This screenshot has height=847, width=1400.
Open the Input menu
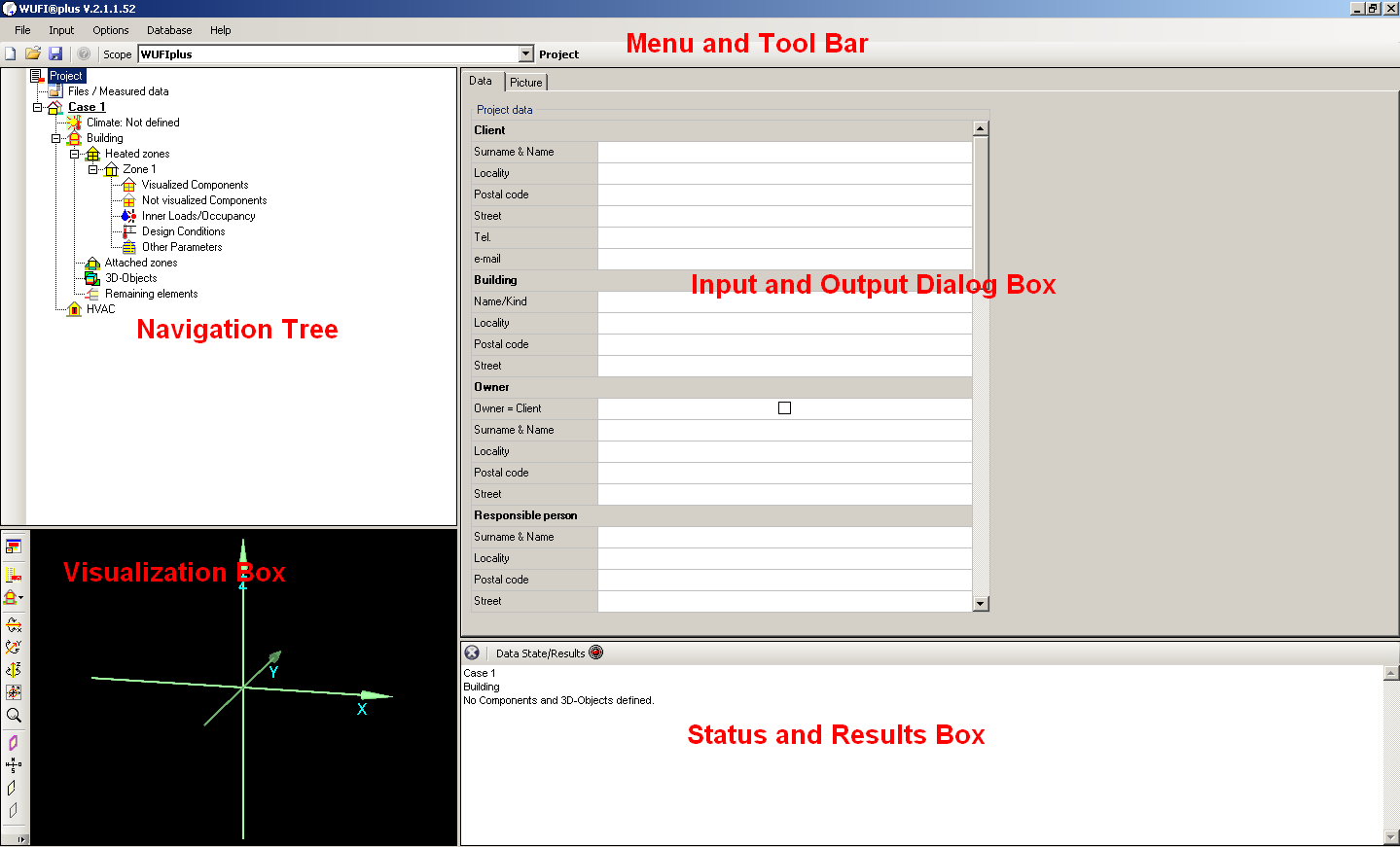[61, 30]
